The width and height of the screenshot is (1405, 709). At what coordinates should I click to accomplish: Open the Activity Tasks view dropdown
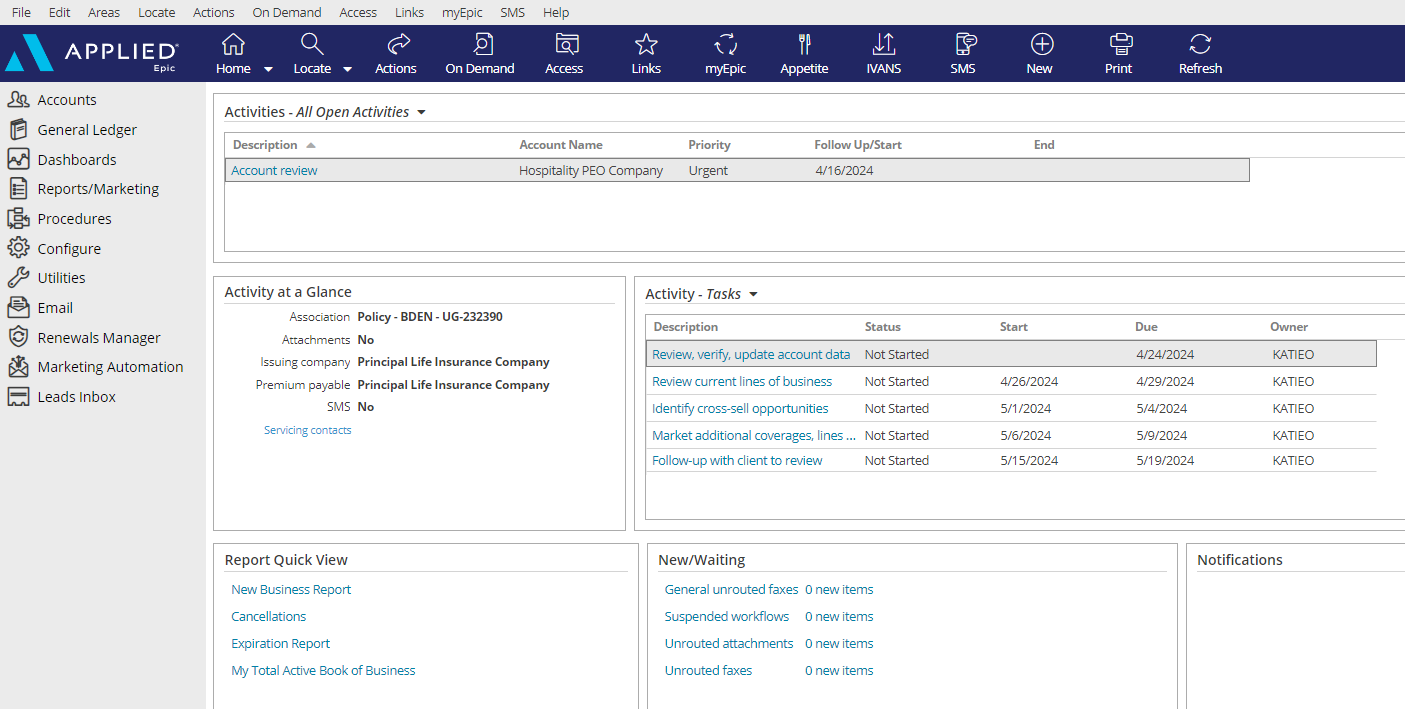(753, 294)
